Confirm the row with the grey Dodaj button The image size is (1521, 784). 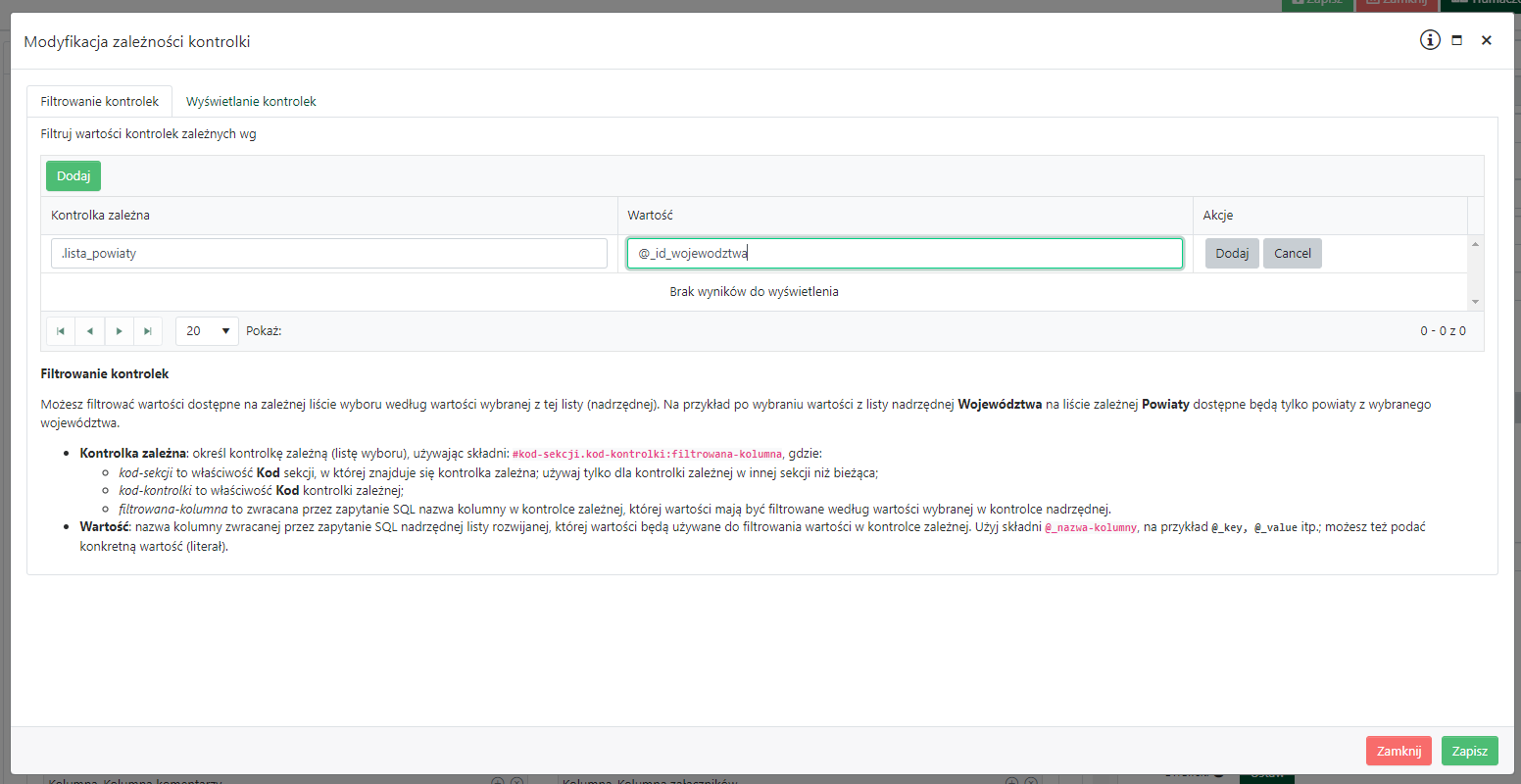coord(1232,253)
